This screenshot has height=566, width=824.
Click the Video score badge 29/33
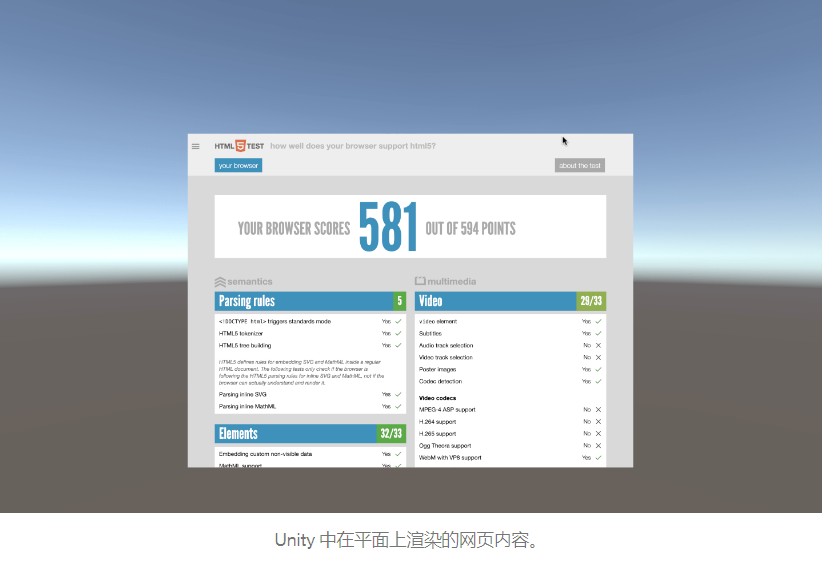coord(591,301)
